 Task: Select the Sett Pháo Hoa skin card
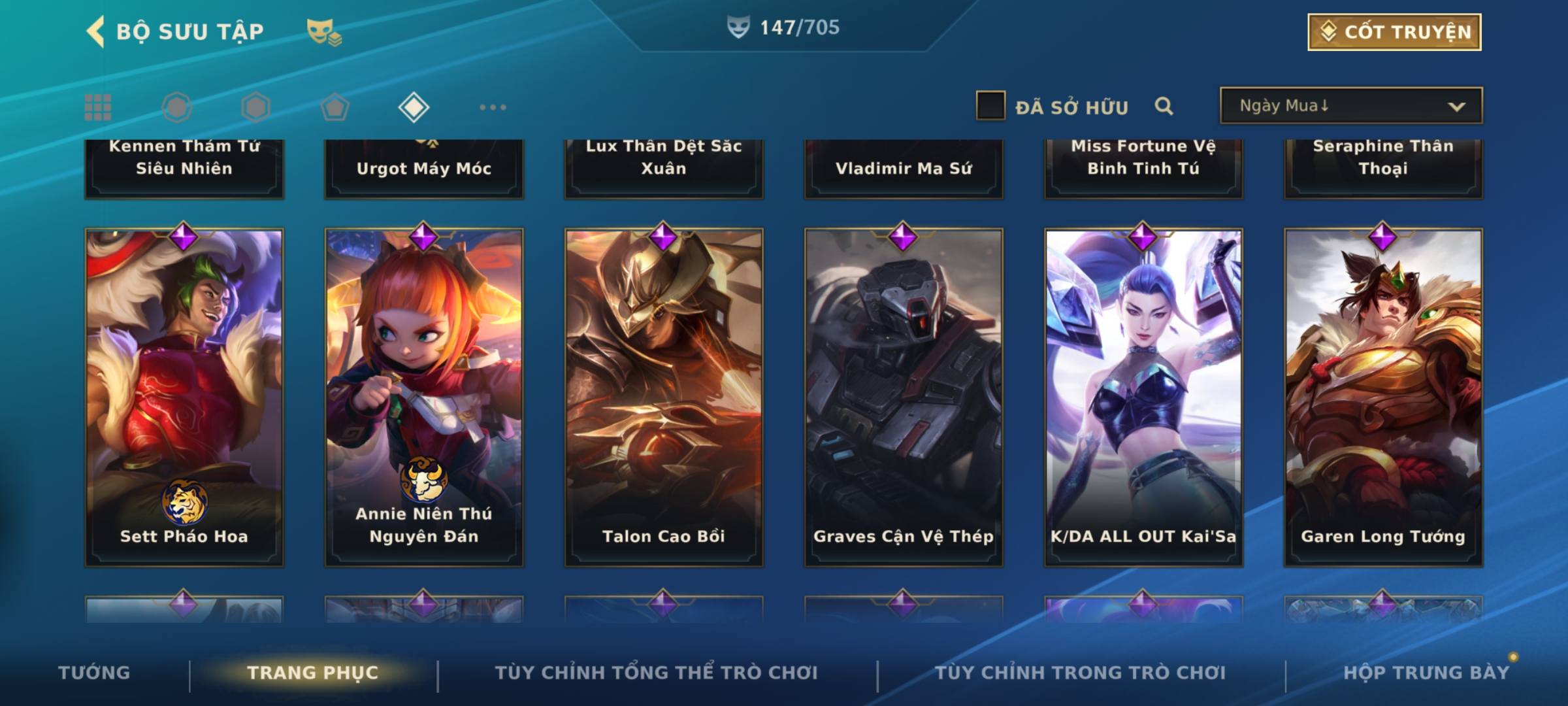[x=184, y=397]
